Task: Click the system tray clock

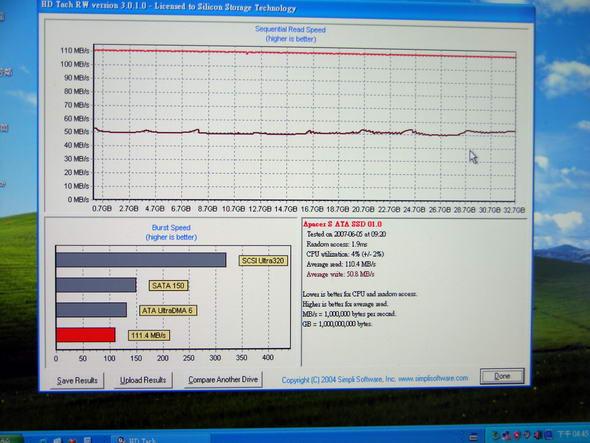Action: pyautogui.click(x=573, y=435)
